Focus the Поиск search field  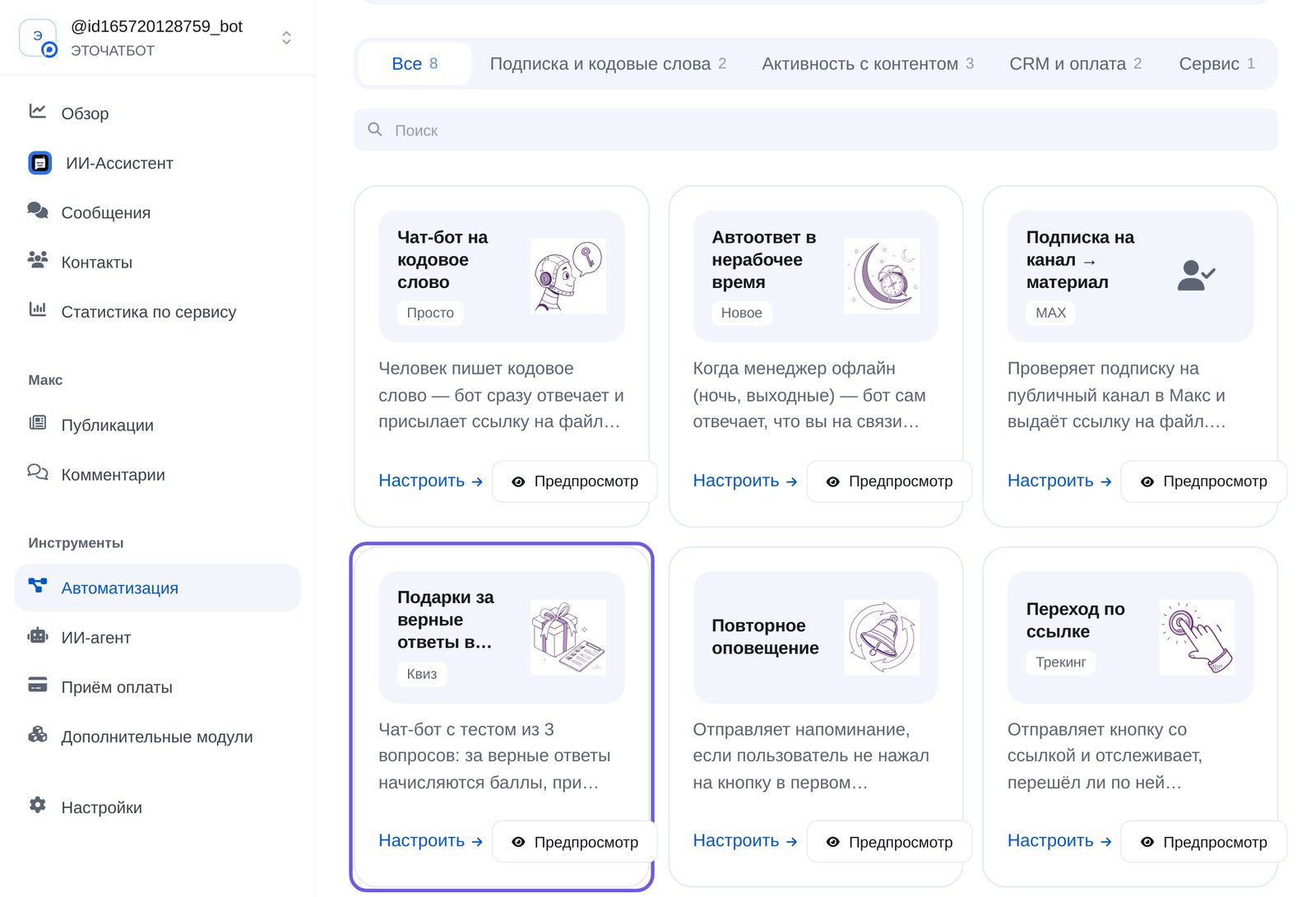pos(816,130)
